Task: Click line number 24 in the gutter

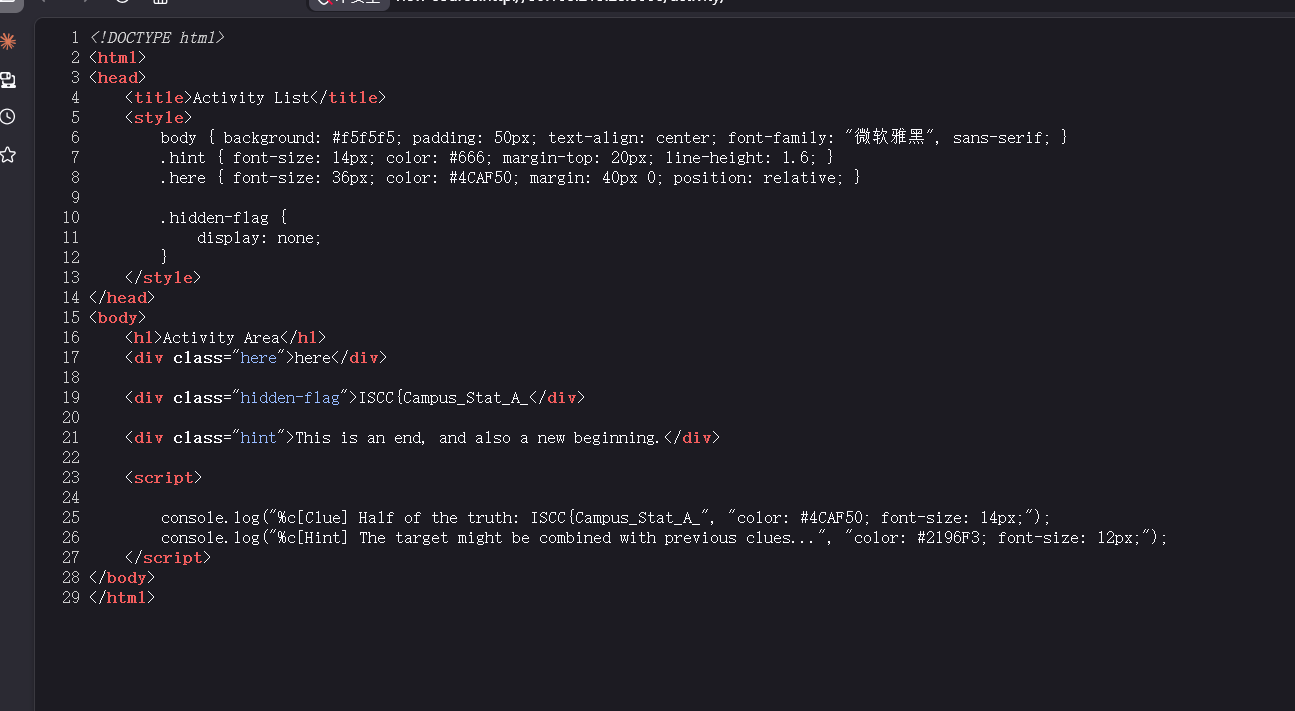Action: tap(71, 498)
